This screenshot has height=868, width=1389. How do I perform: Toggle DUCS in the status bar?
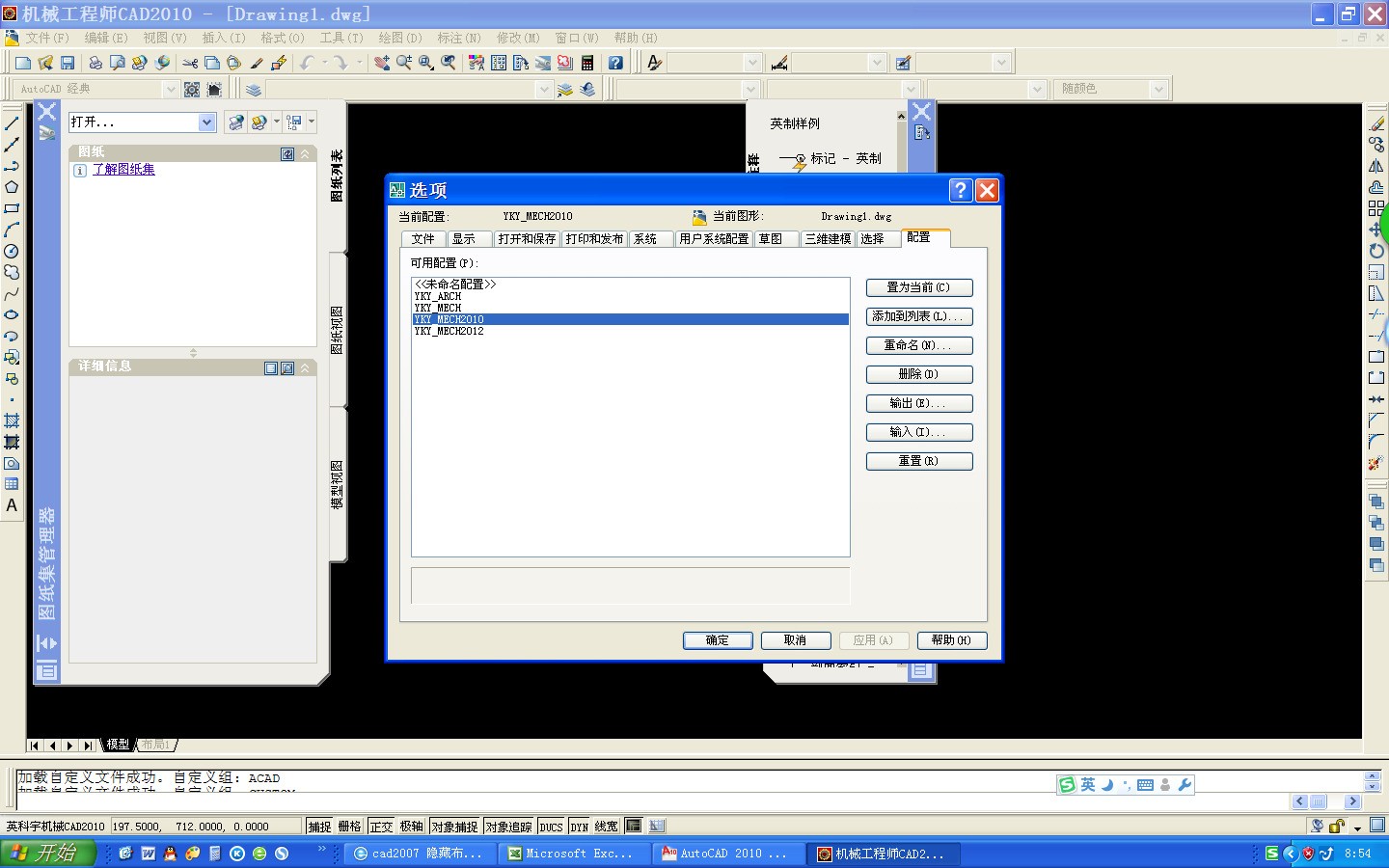pos(551,827)
